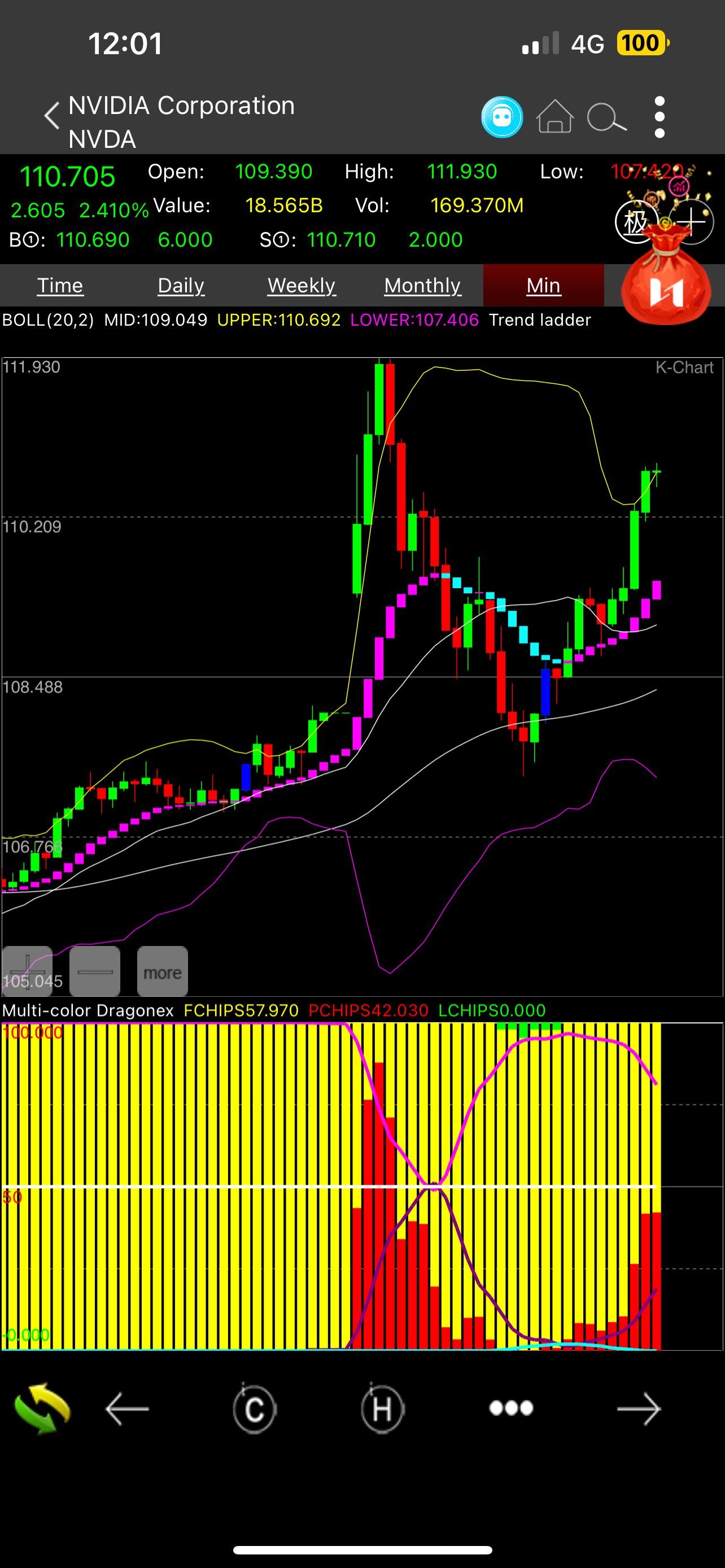Switch to the Monthly tab
Image resolution: width=725 pixels, height=1568 pixels.
point(422,286)
